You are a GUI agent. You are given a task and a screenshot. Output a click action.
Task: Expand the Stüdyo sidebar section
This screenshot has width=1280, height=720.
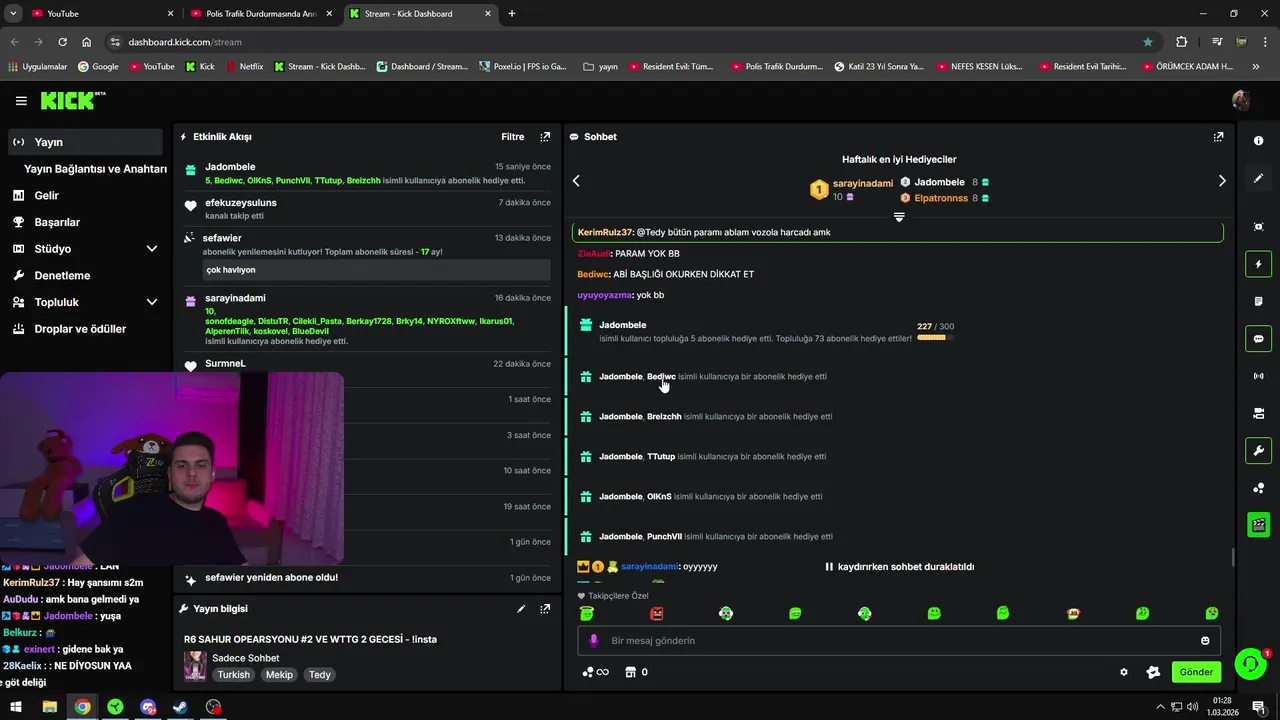click(152, 249)
